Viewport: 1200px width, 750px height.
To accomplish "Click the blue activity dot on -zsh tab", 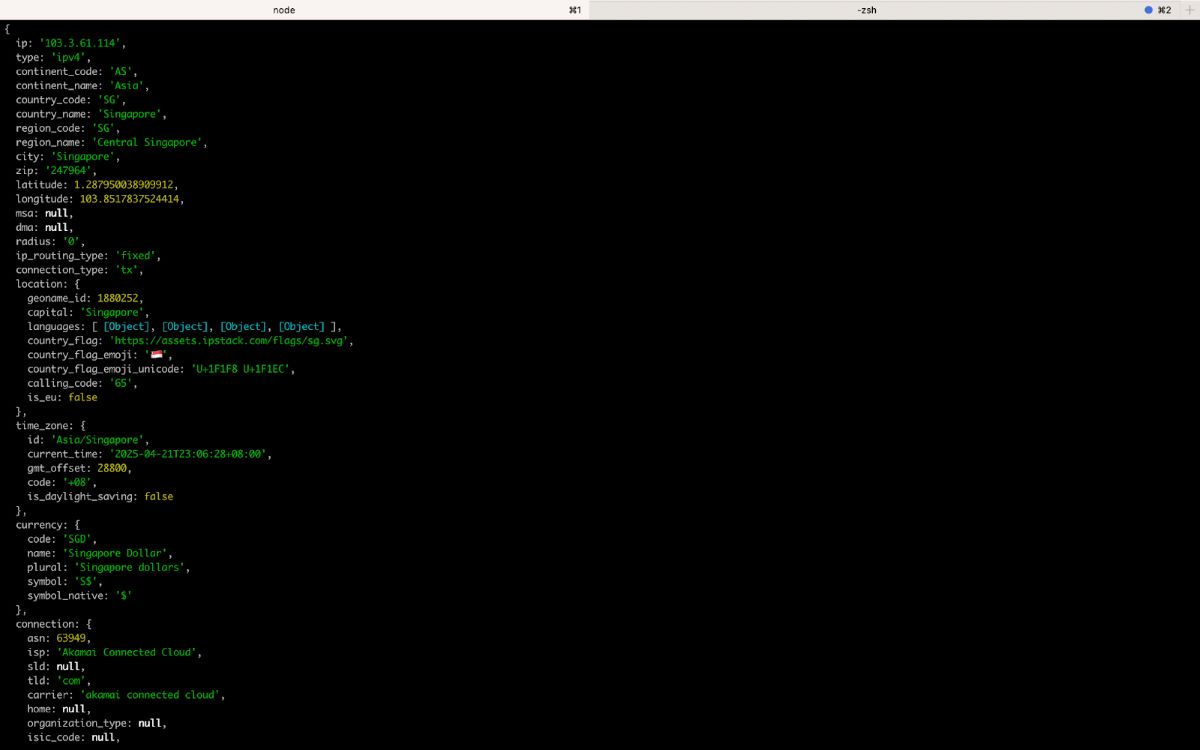I will 1149,10.
